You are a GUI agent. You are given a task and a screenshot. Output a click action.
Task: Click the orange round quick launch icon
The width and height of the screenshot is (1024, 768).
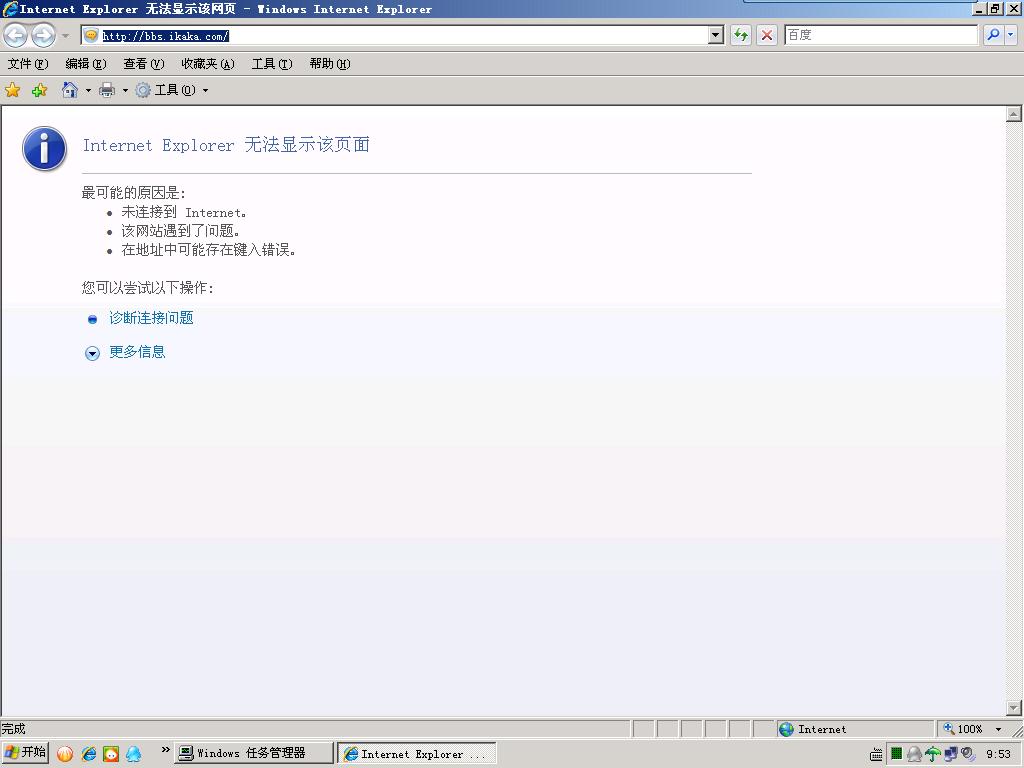tap(65, 754)
